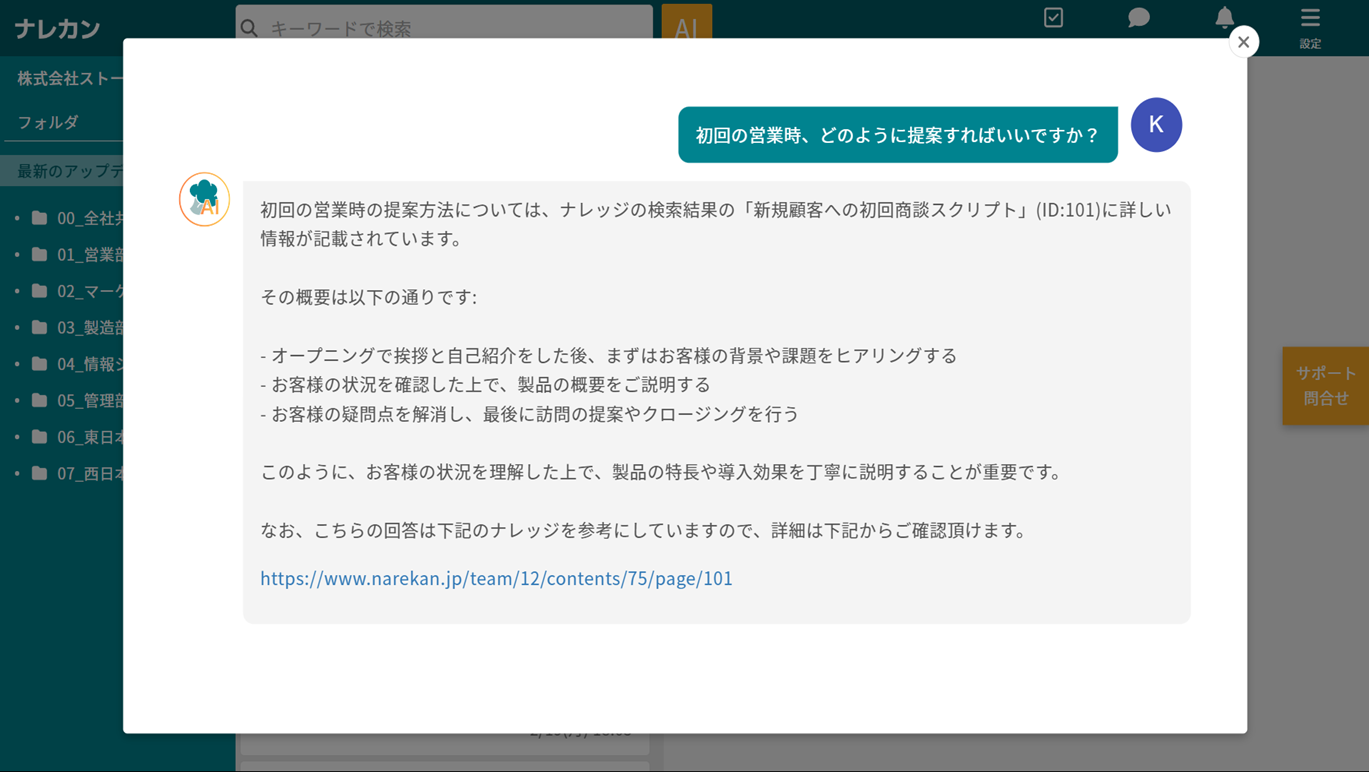The height and width of the screenshot is (772, 1369).
Task: Click the line starting その概要は以下の通りです
Action: [369, 297]
